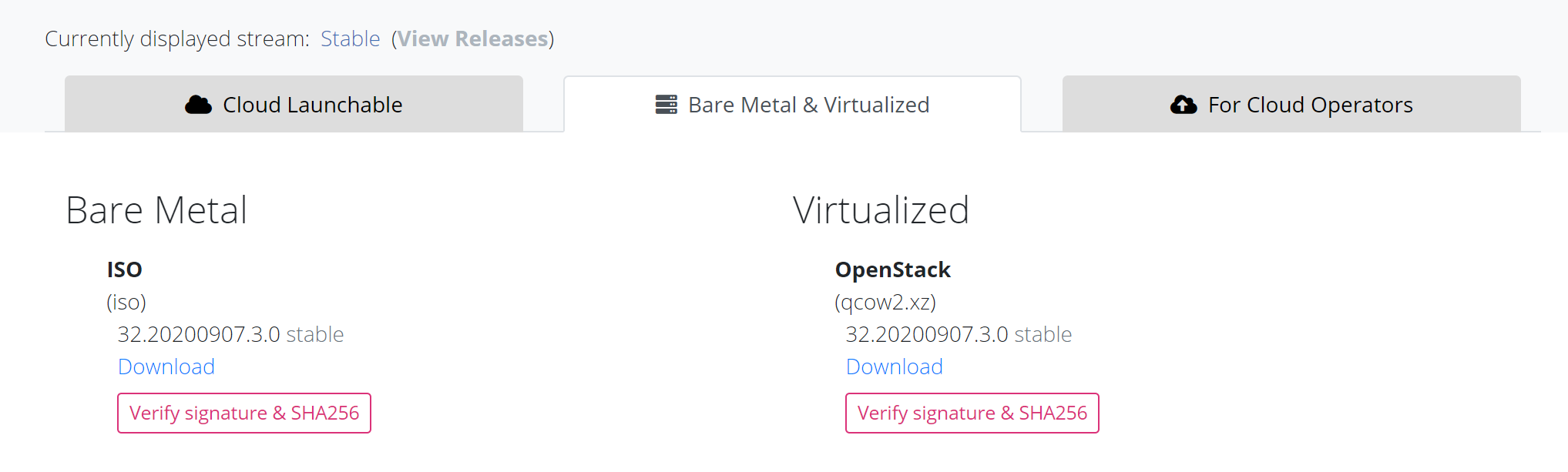Image resolution: width=1568 pixels, height=472 pixels.
Task: Select the Bare Metal & Virtualized tab
Action: click(792, 104)
